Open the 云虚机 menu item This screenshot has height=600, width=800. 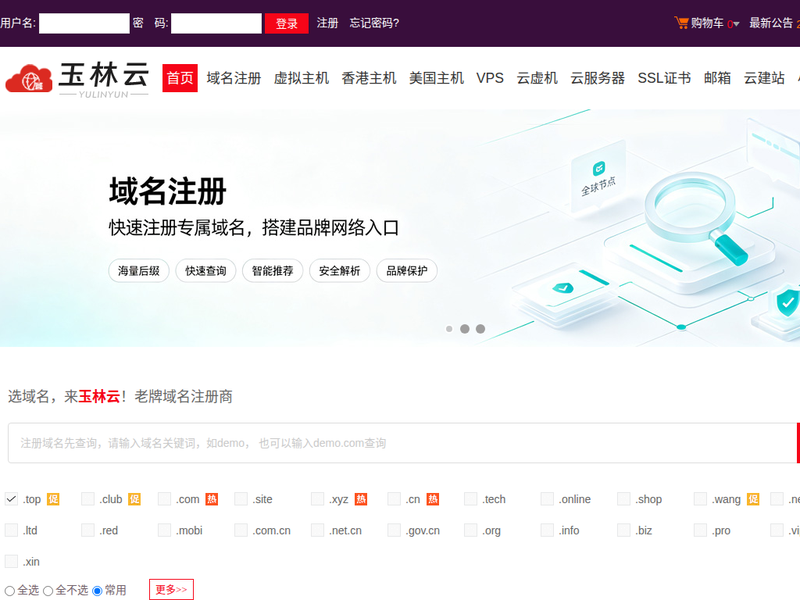point(537,78)
